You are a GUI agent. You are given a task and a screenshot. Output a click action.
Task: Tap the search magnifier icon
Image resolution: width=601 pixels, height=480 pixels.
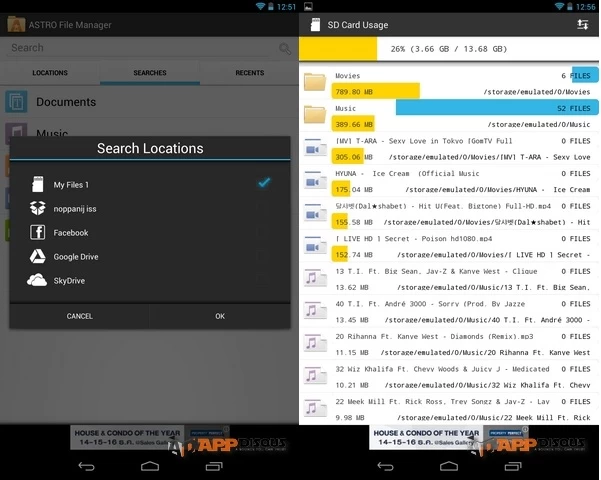tap(284, 49)
